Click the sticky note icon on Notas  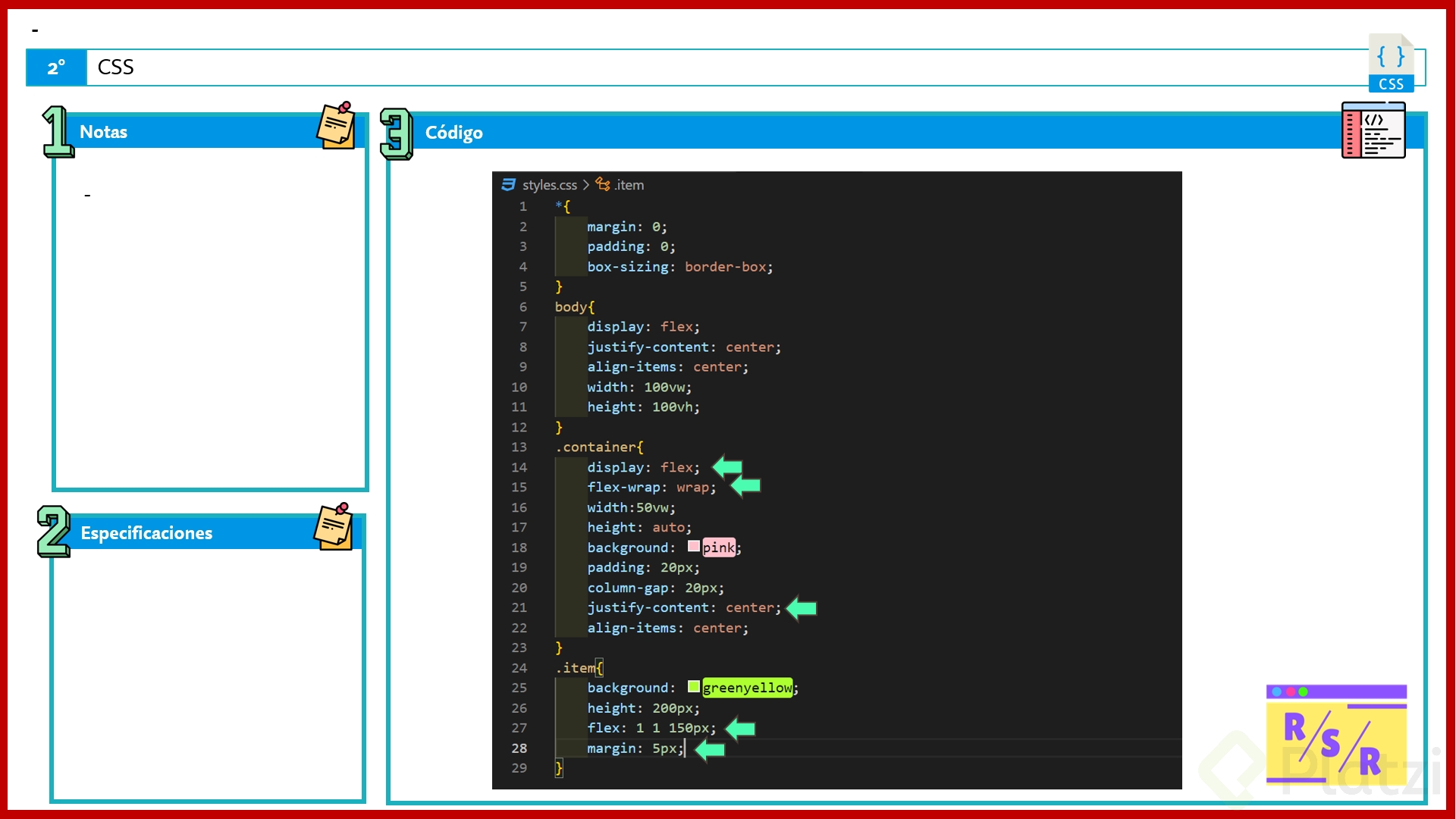tap(336, 125)
